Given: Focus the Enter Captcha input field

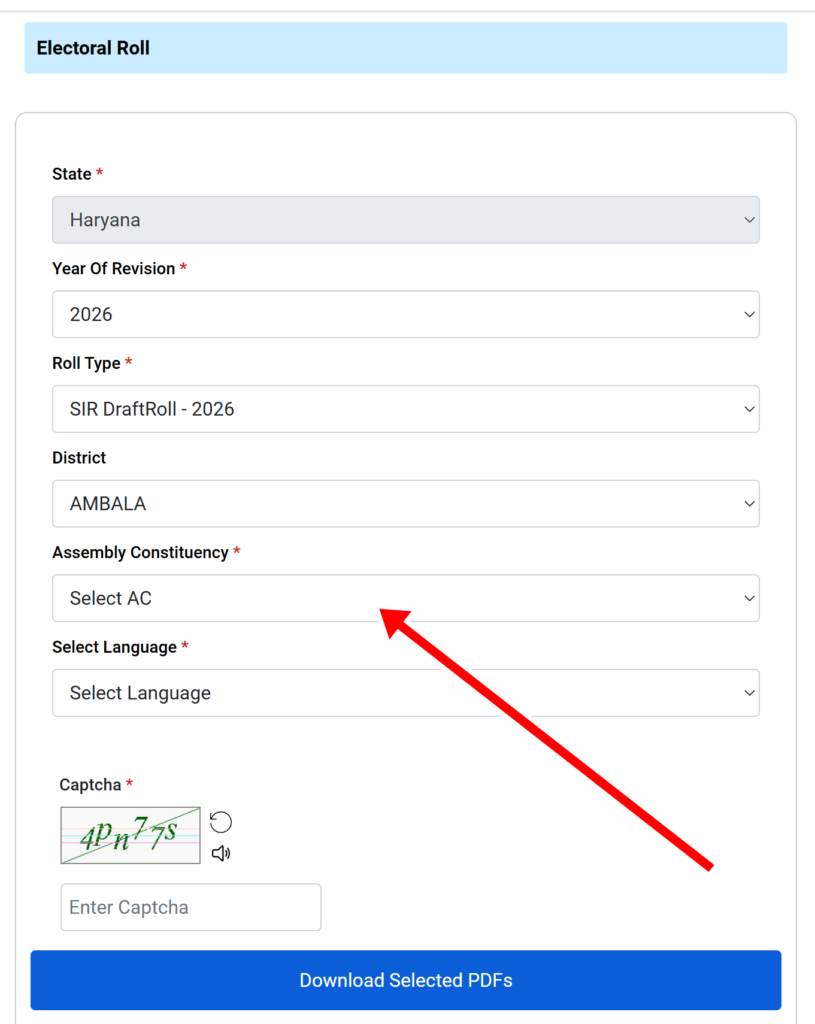Looking at the screenshot, I should (191, 907).
